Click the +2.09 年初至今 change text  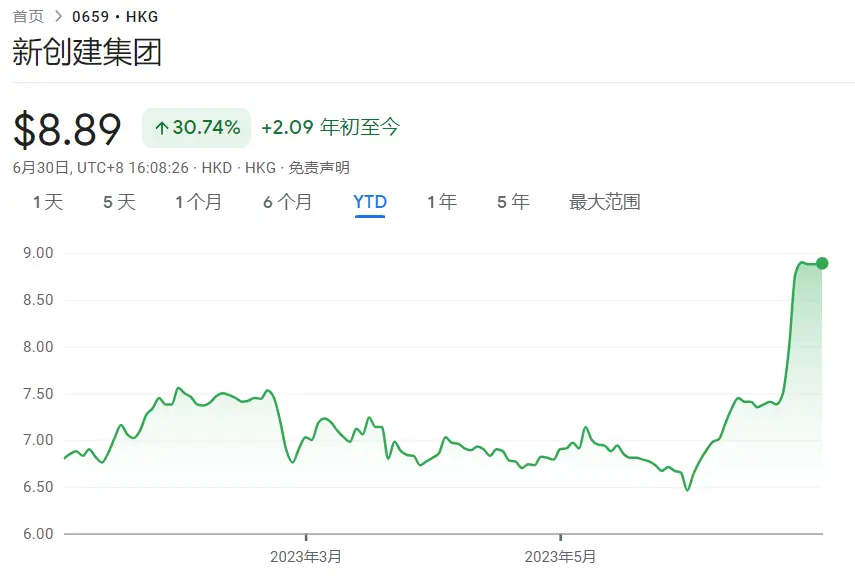coord(331,128)
